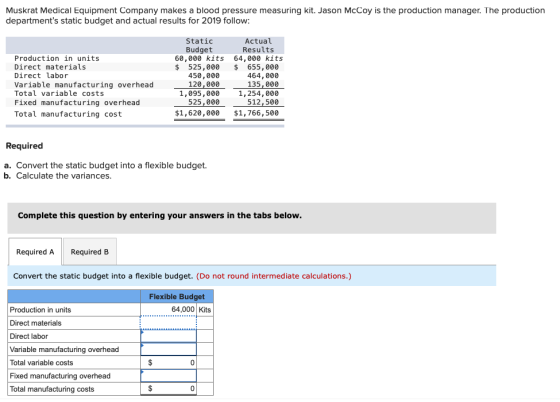Click the Fixed manufacturing overhead row label

pyautogui.click(x=60, y=376)
